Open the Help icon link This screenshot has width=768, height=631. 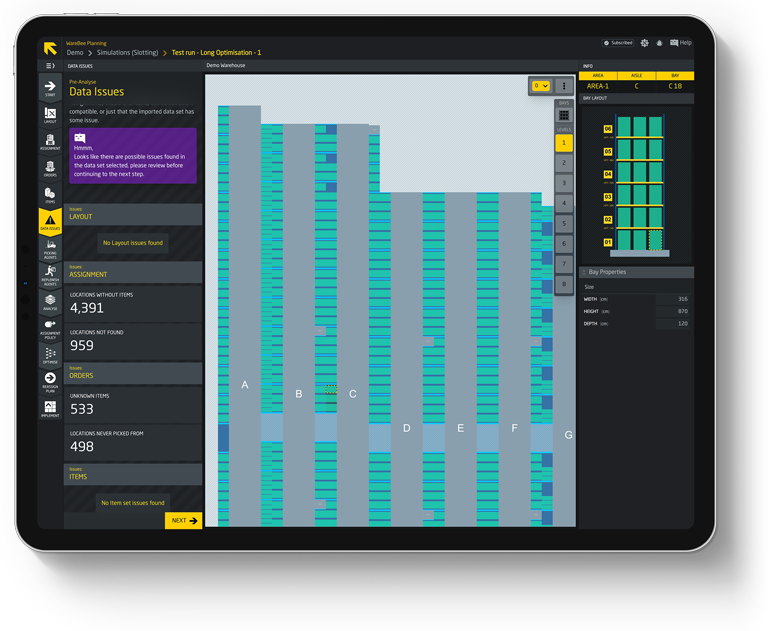(680, 43)
